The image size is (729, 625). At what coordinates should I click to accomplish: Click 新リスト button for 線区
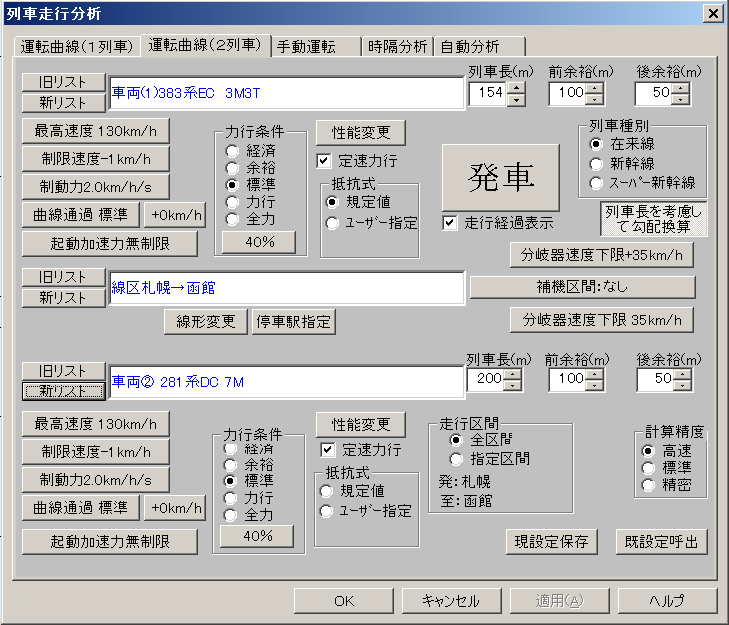[64, 298]
